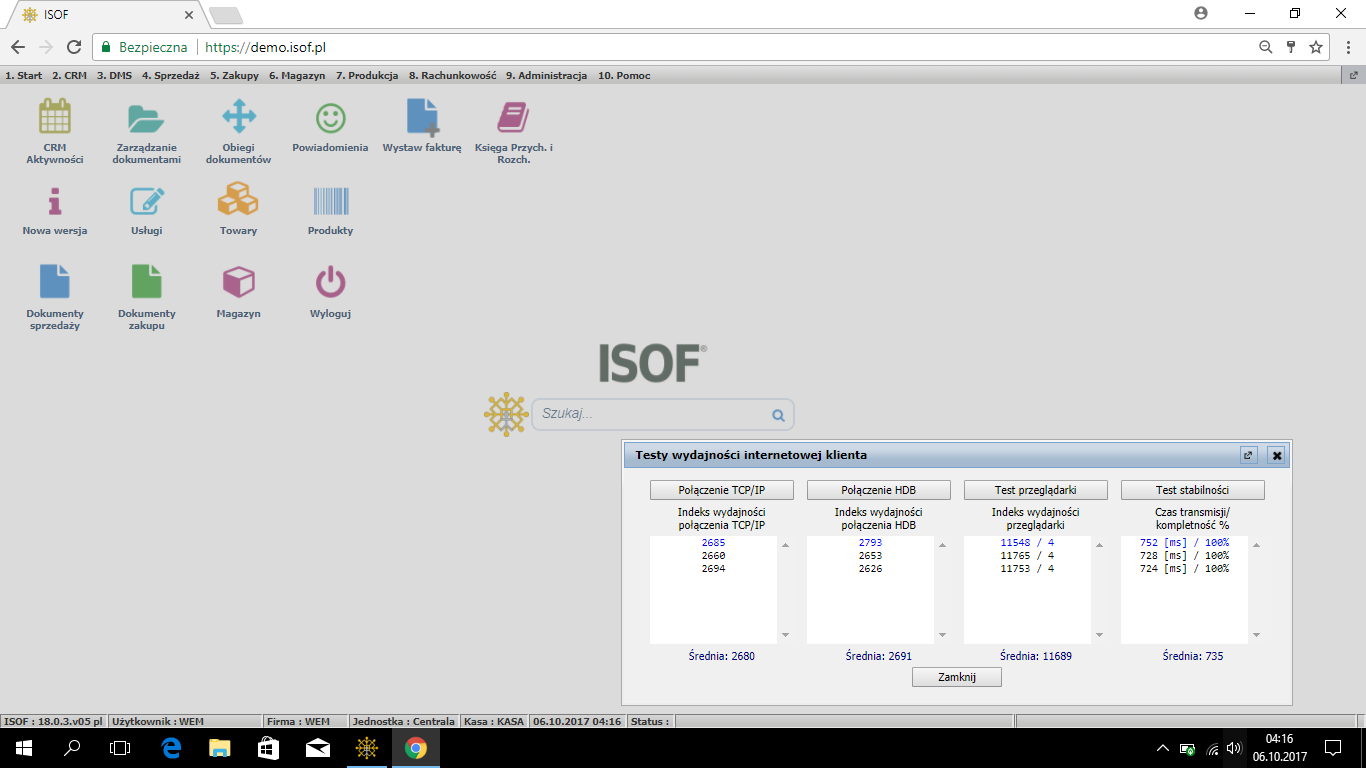Click the ISOF : 18.0.3.v05 pl status entry
Image resolution: width=1366 pixels, height=768 pixels.
point(53,721)
